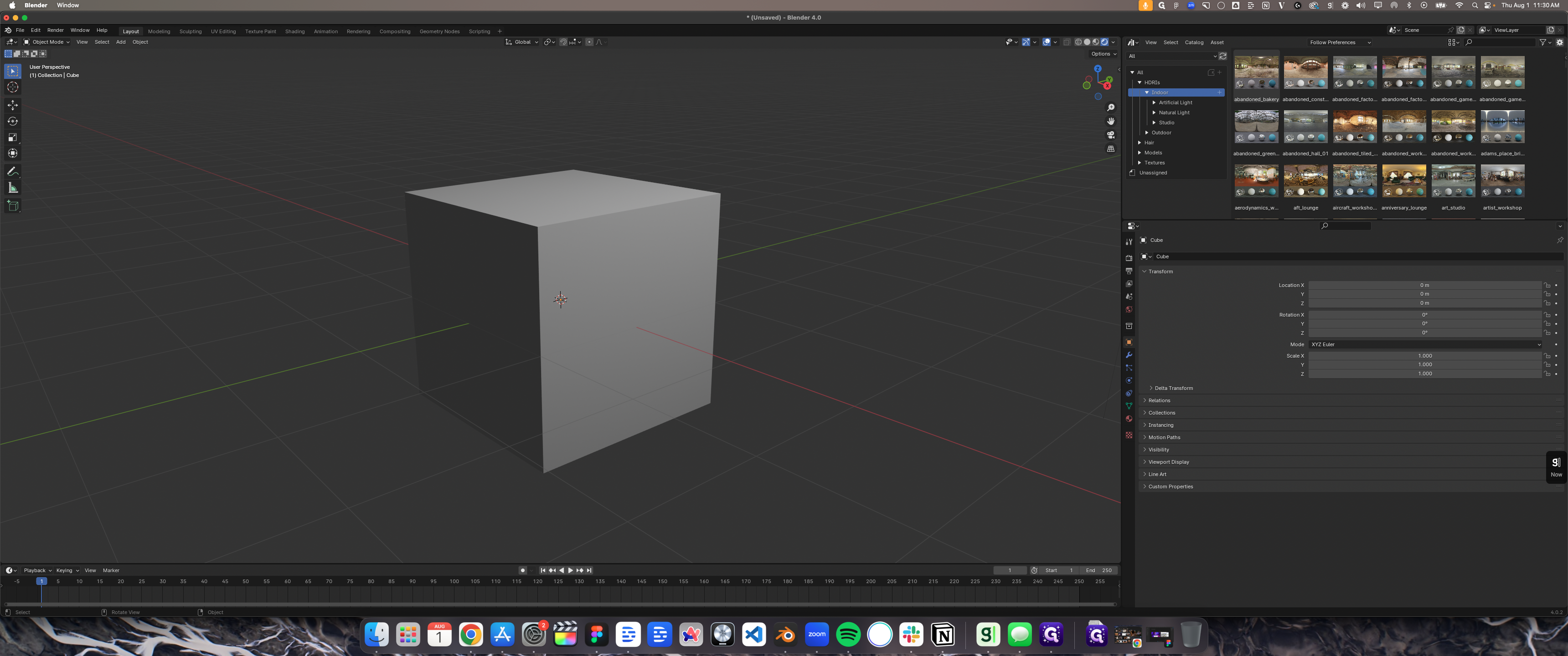Open the Scene properties tab
The height and width of the screenshot is (656, 1568).
pos(1129,297)
